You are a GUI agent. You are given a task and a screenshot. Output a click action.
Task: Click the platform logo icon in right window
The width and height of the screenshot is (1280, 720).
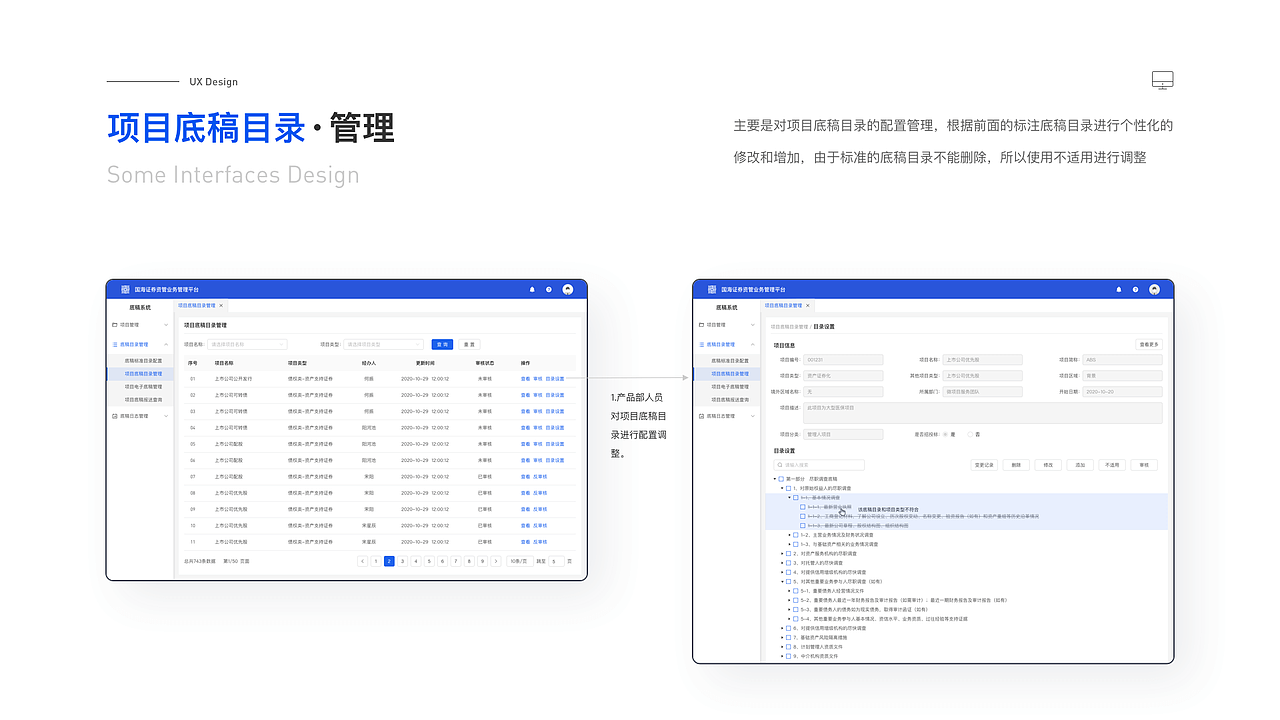click(x=712, y=289)
